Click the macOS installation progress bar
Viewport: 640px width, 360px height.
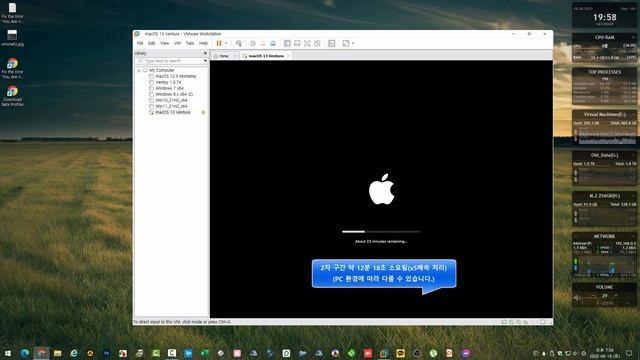(x=381, y=231)
